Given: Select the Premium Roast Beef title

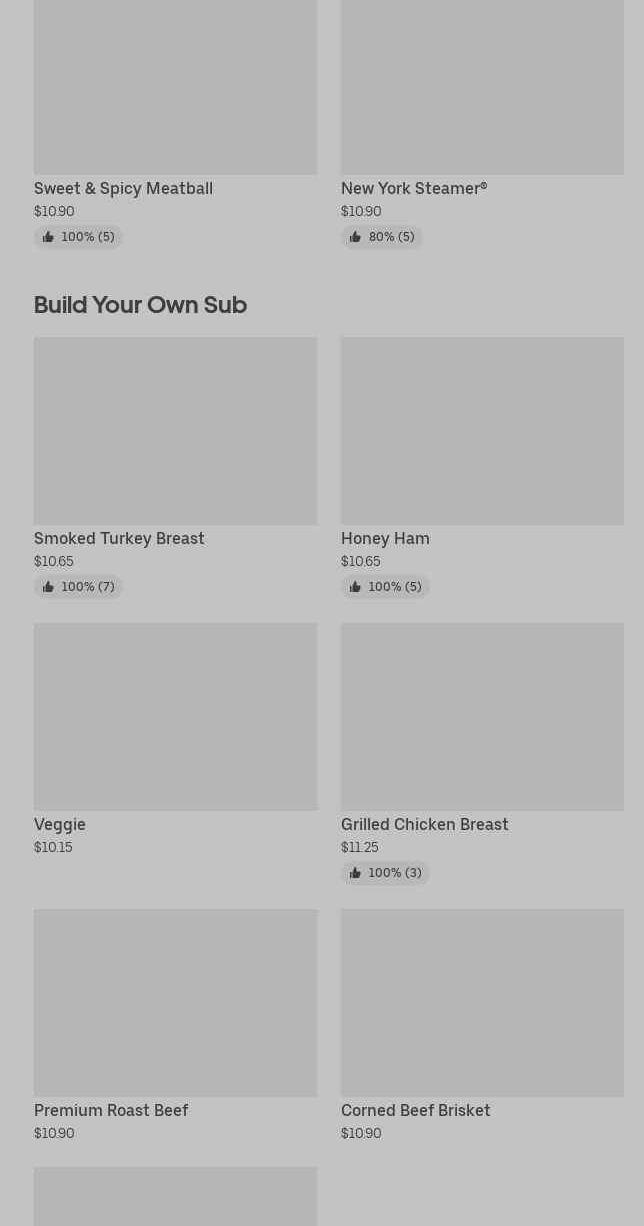Looking at the screenshot, I should click(111, 1110).
